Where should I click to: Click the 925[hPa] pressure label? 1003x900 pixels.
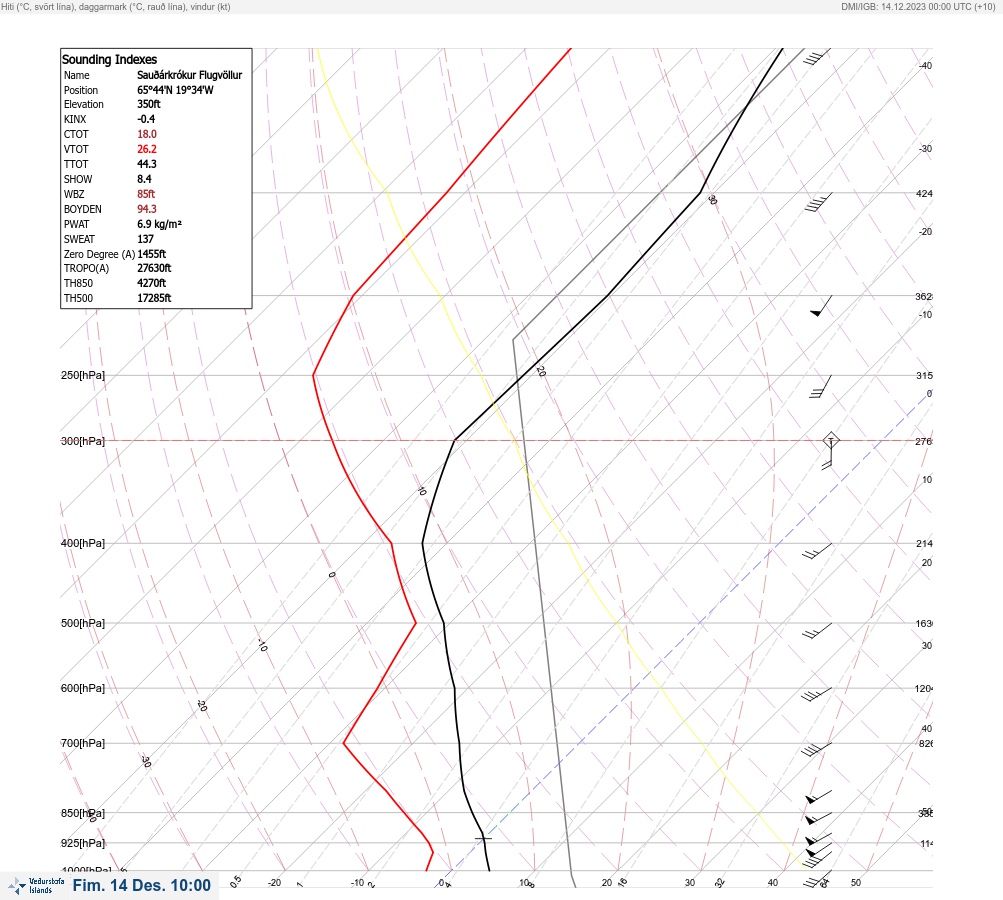click(x=83, y=843)
